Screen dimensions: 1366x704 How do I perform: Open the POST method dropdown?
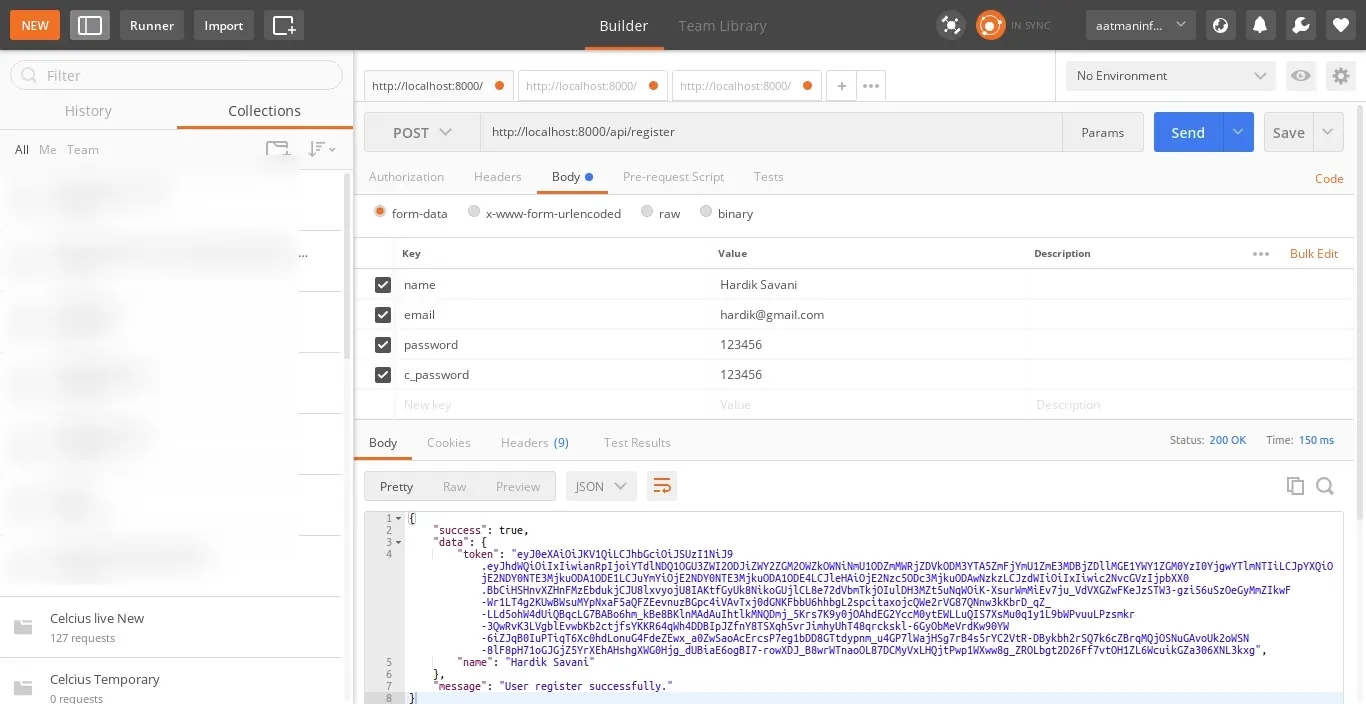(x=422, y=132)
